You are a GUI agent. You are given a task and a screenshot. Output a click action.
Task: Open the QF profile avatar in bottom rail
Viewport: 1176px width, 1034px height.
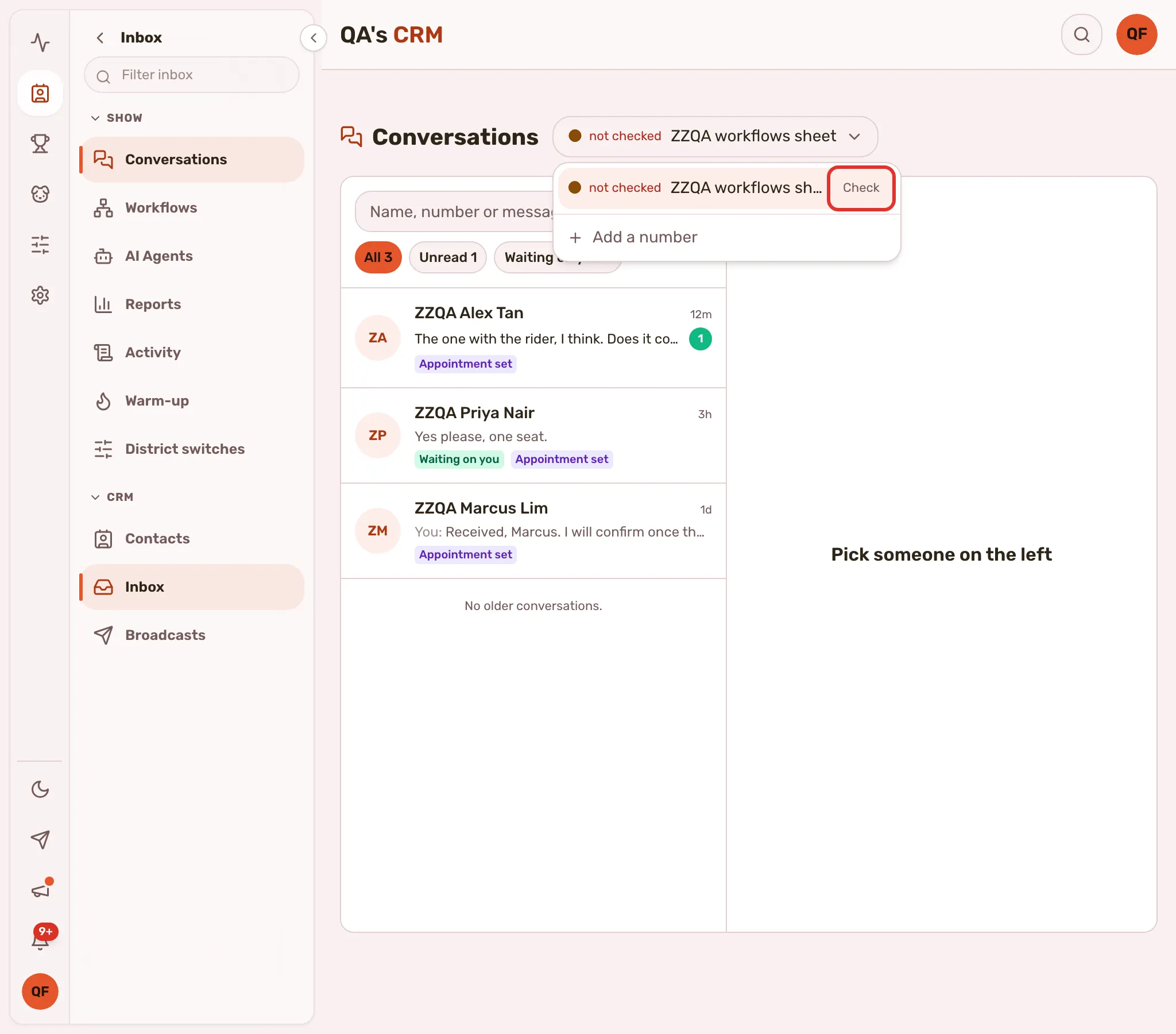[40, 991]
